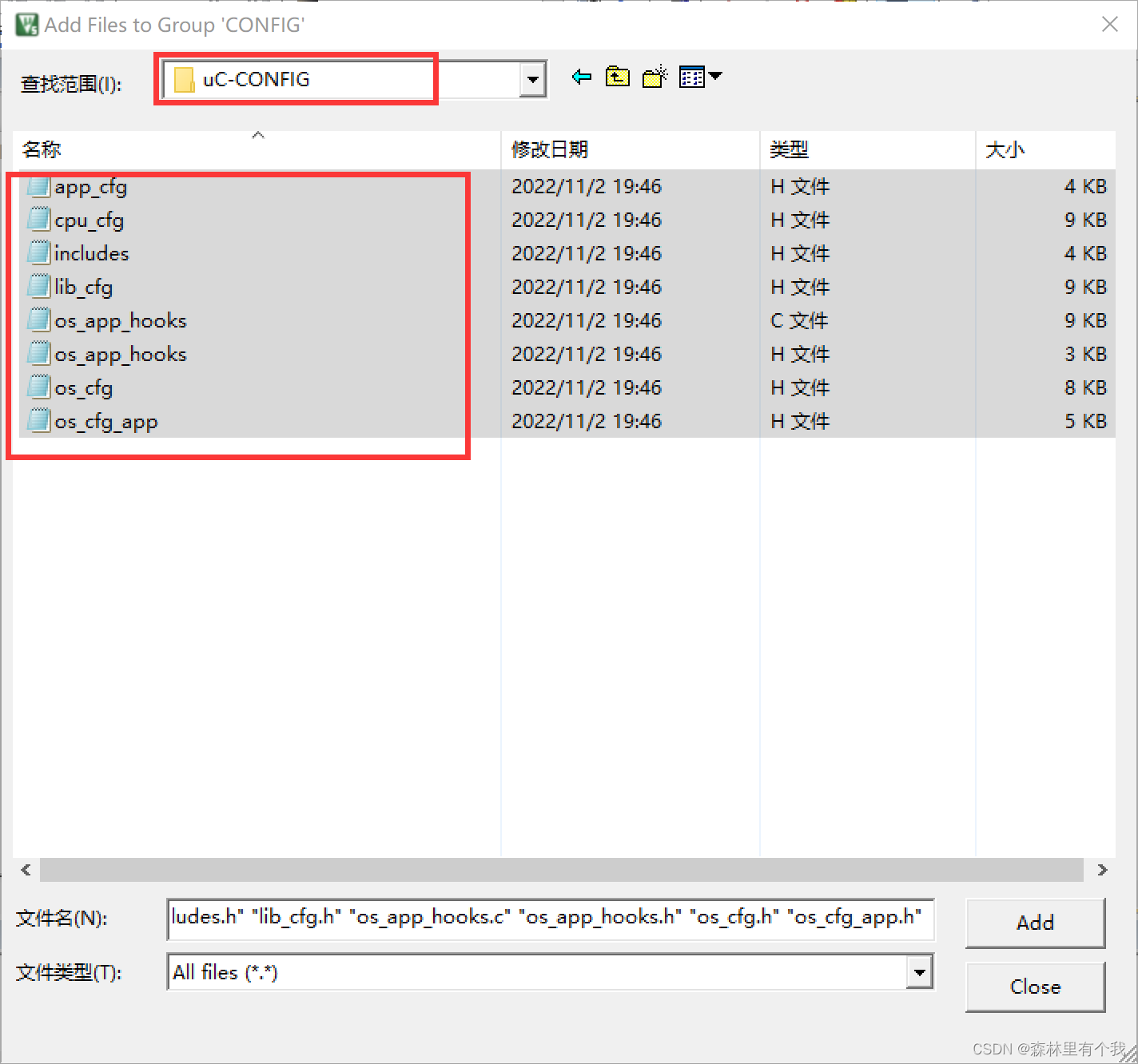Open the view menu icon
The width and height of the screenshot is (1138, 1064).
692,77
